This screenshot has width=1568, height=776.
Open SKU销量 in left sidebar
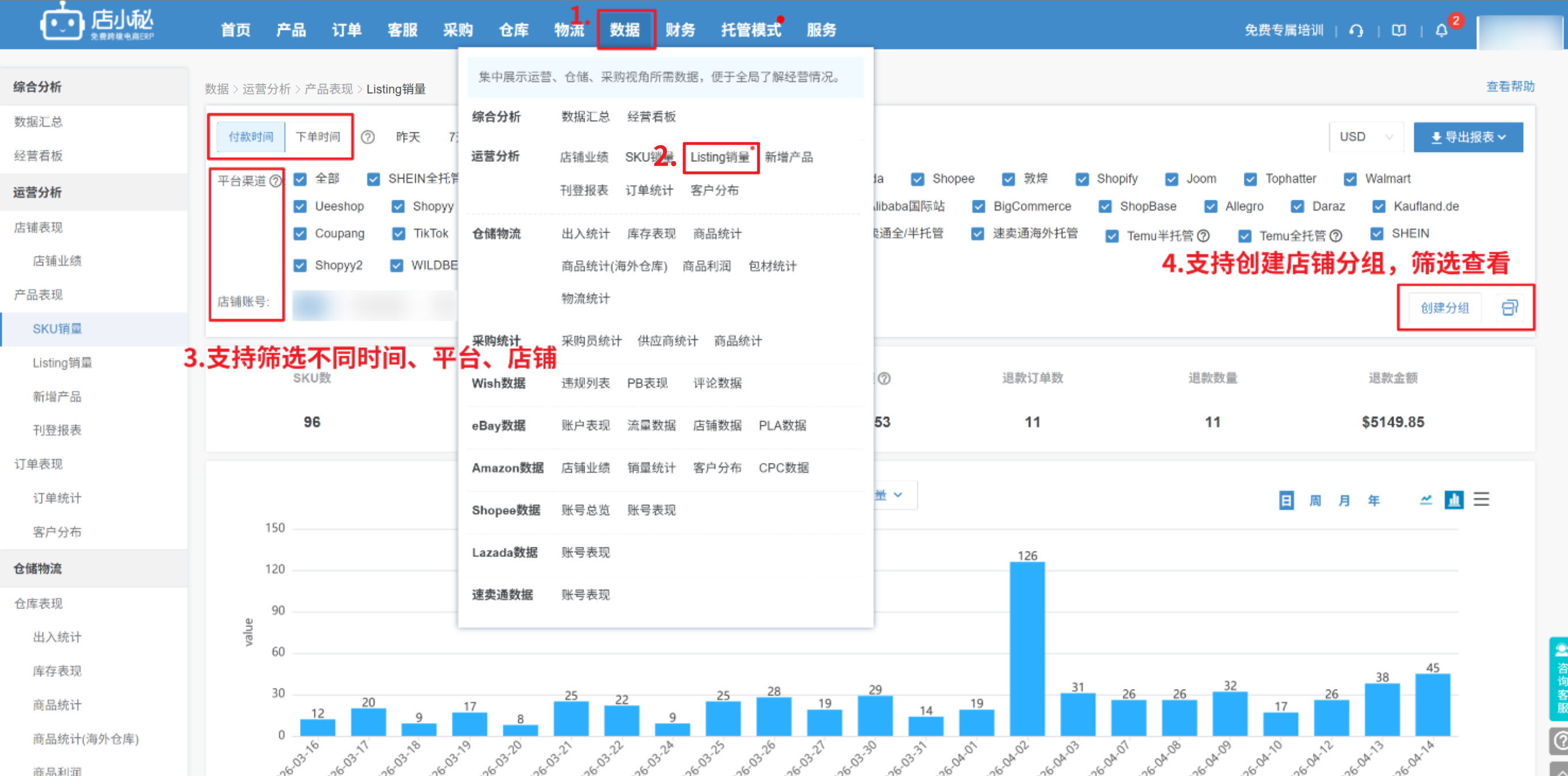click(x=56, y=329)
